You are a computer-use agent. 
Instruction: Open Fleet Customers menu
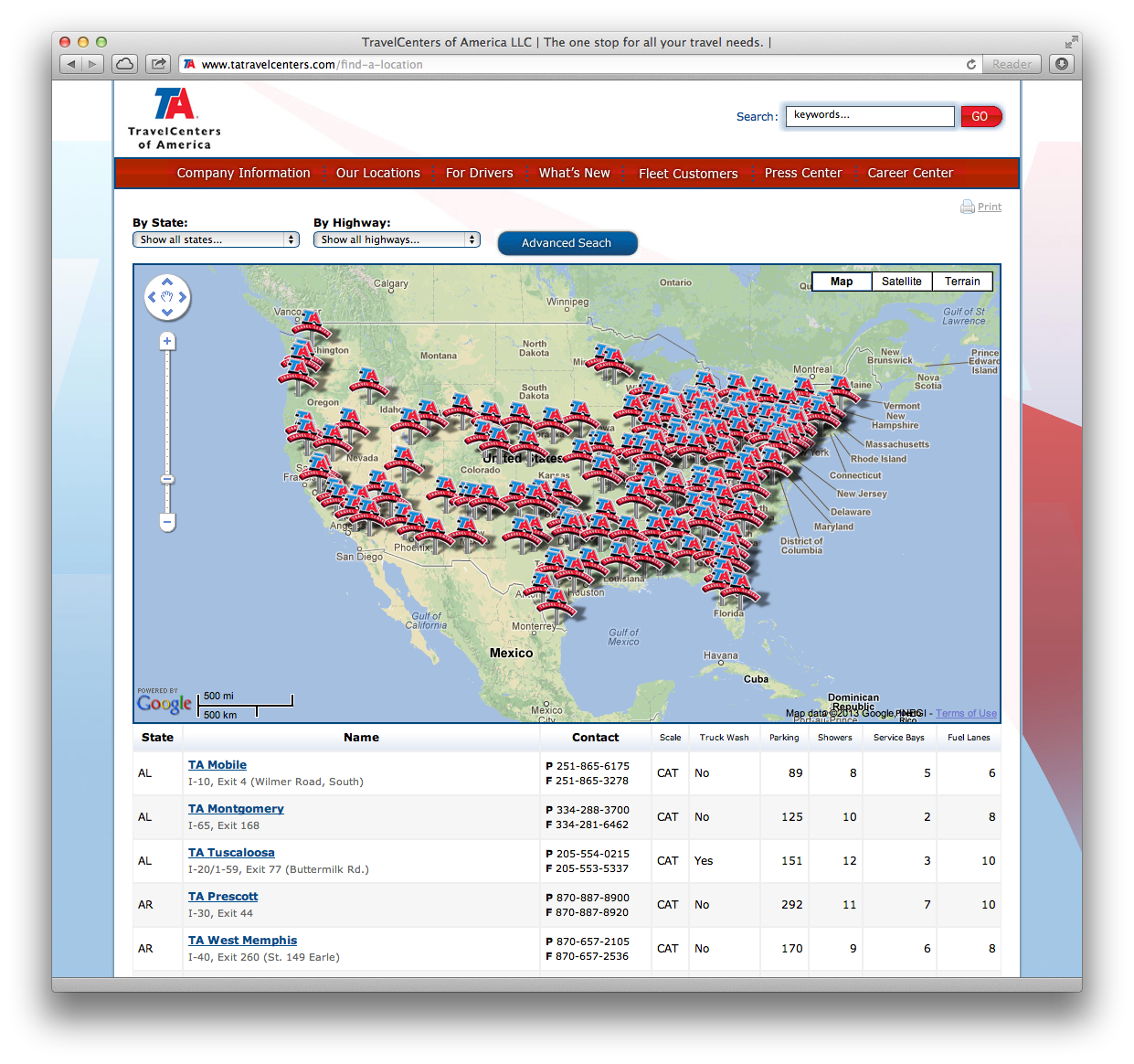point(688,174)
